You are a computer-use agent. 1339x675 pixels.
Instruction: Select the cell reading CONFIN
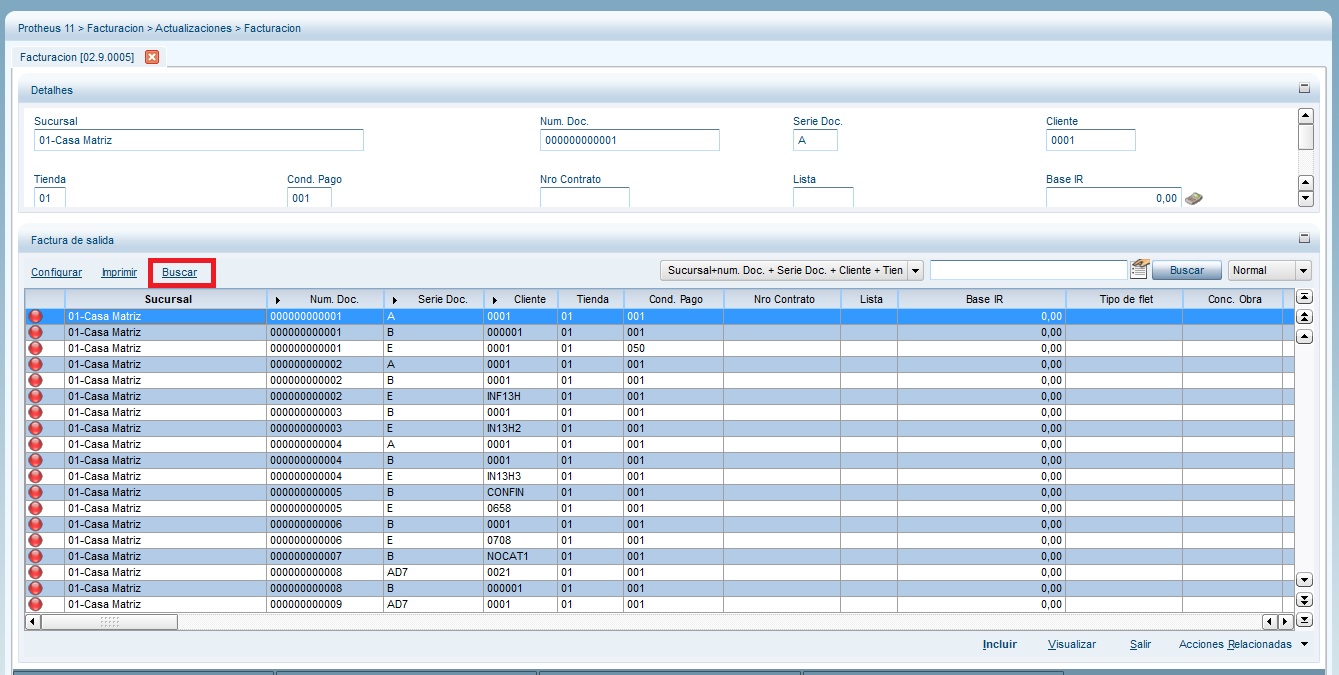520,492
